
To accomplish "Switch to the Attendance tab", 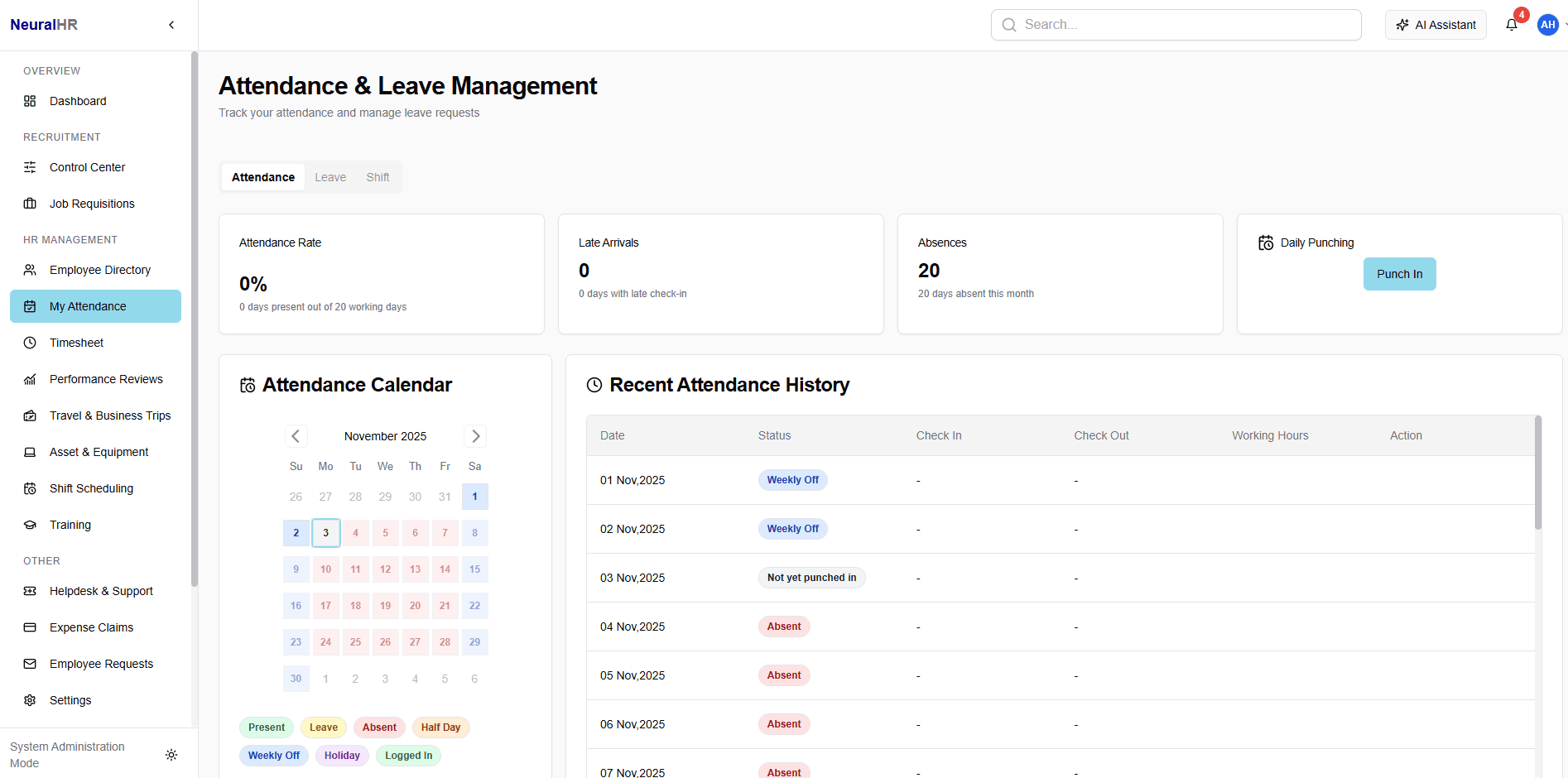I will tap(263, 177).
